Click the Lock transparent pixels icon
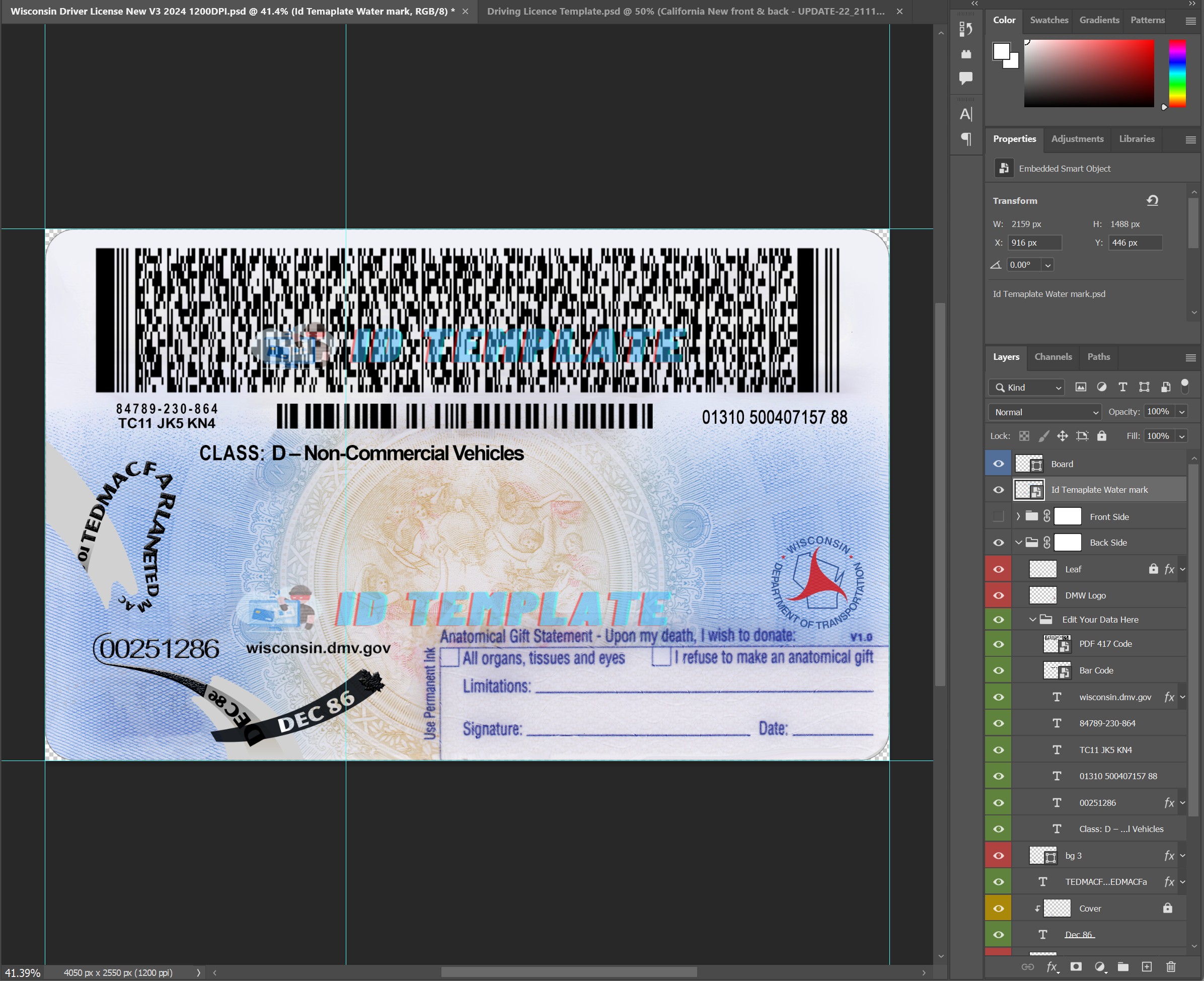Image resolution: width=1204 pixels, height=981 pixels. click(x=1024, y=436)
